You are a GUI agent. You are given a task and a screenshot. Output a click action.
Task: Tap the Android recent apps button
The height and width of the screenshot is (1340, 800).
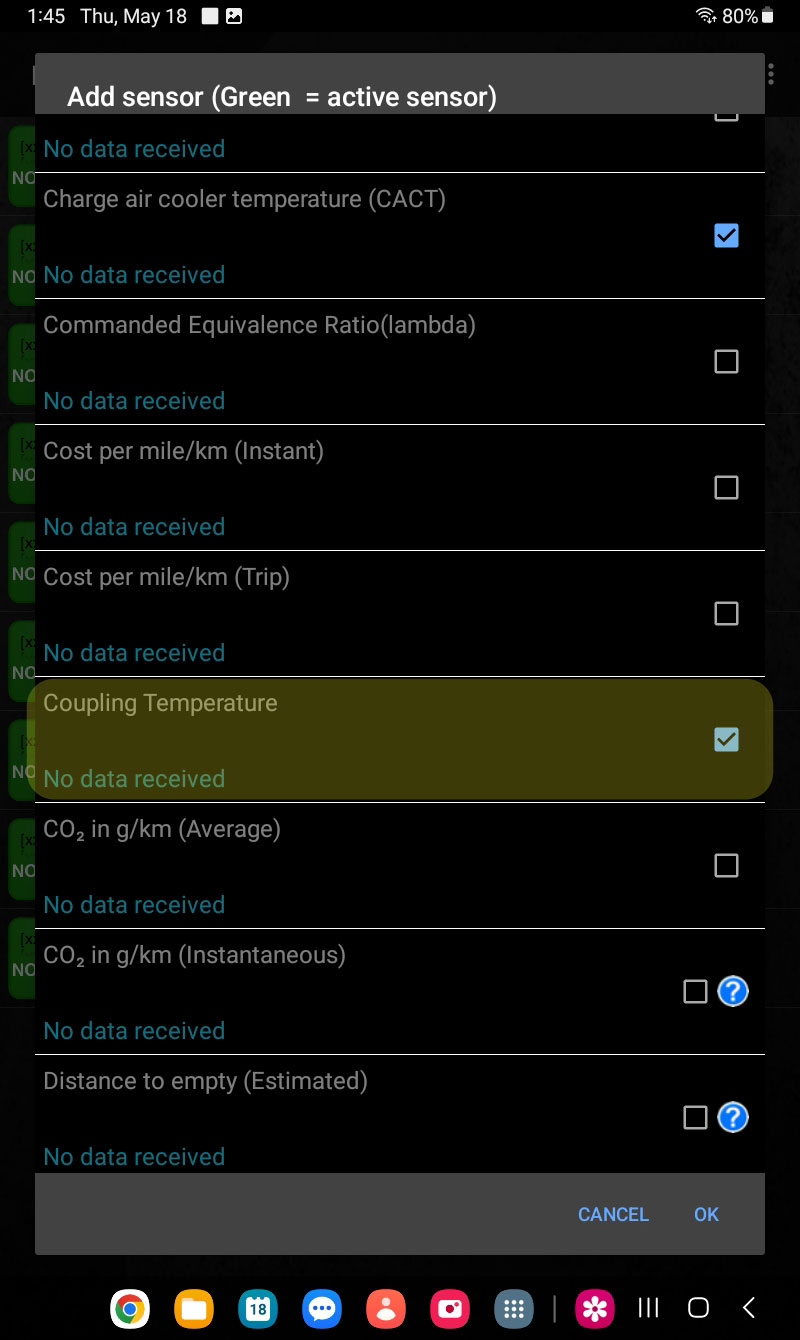[648, 1308]
